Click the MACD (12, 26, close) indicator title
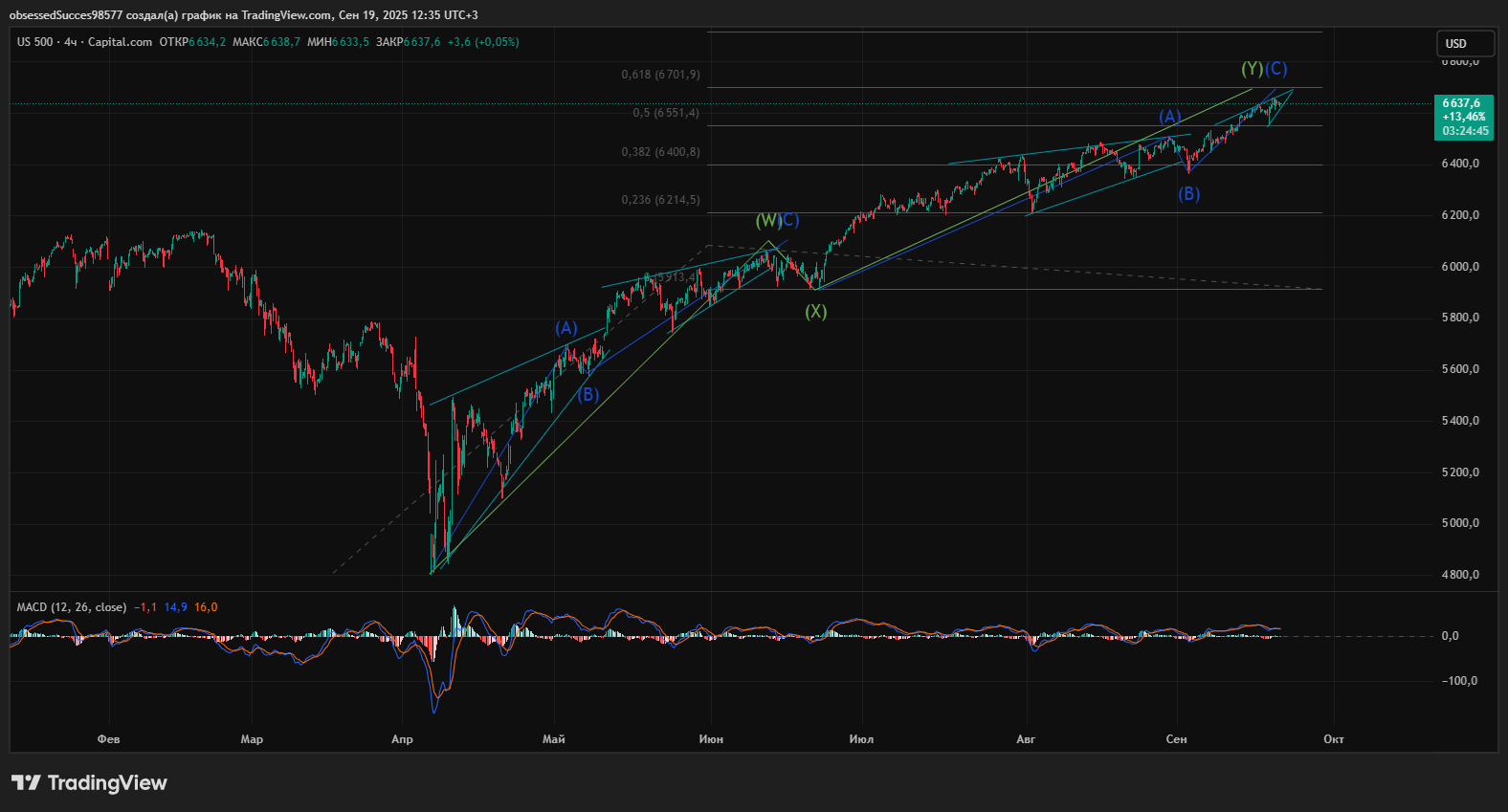Image resolution: width=1508 pixels, height=812 pixels. [x=71, y=607]
